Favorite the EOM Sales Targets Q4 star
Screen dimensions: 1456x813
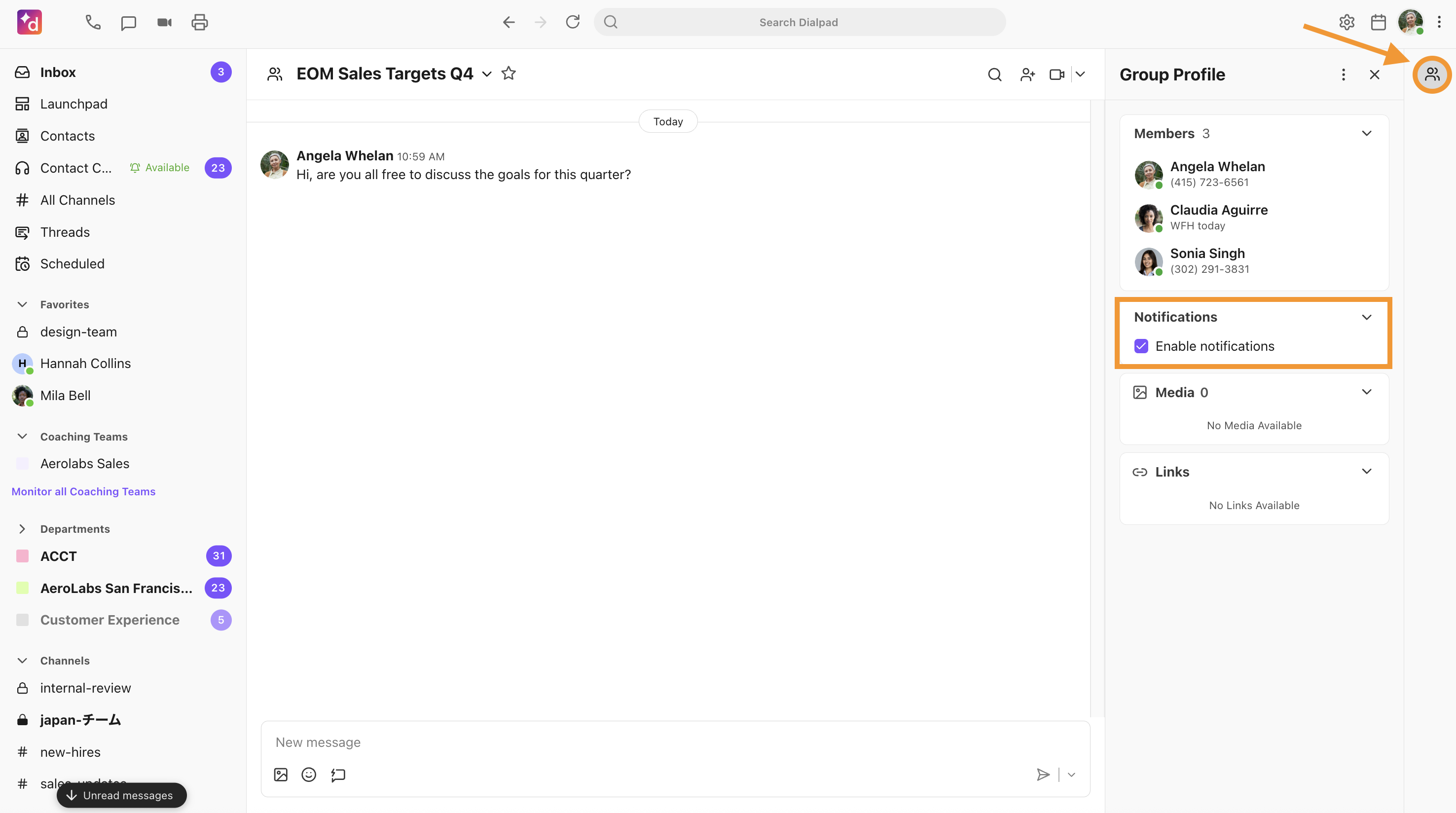pos(509,74)
